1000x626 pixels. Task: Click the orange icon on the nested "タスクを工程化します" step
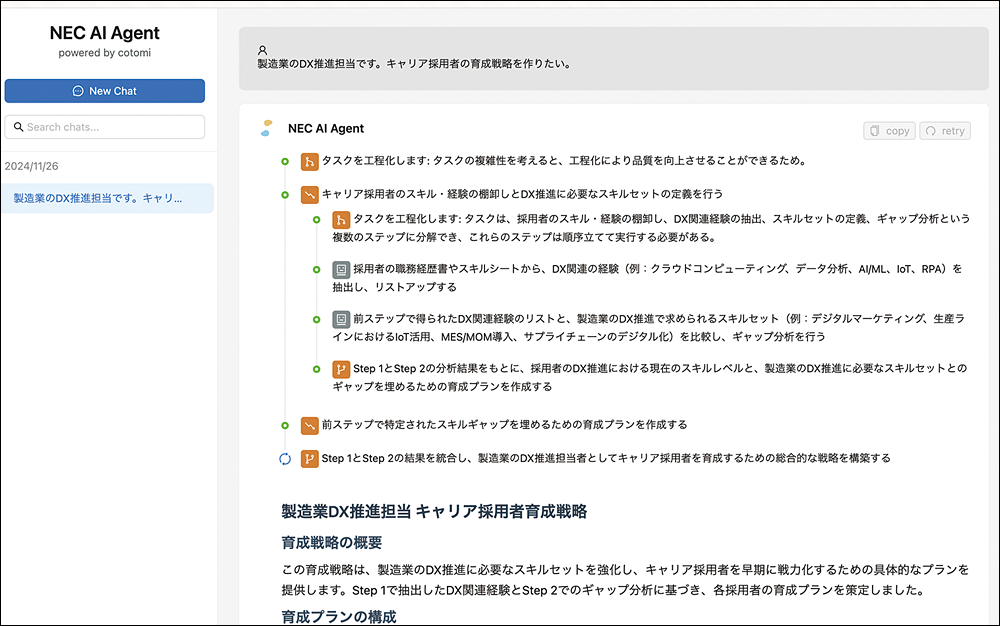(341, 219)
